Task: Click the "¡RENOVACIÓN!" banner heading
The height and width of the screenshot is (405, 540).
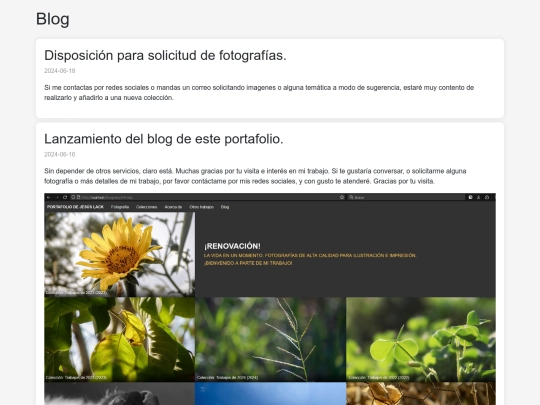Action: pos(232,246)
